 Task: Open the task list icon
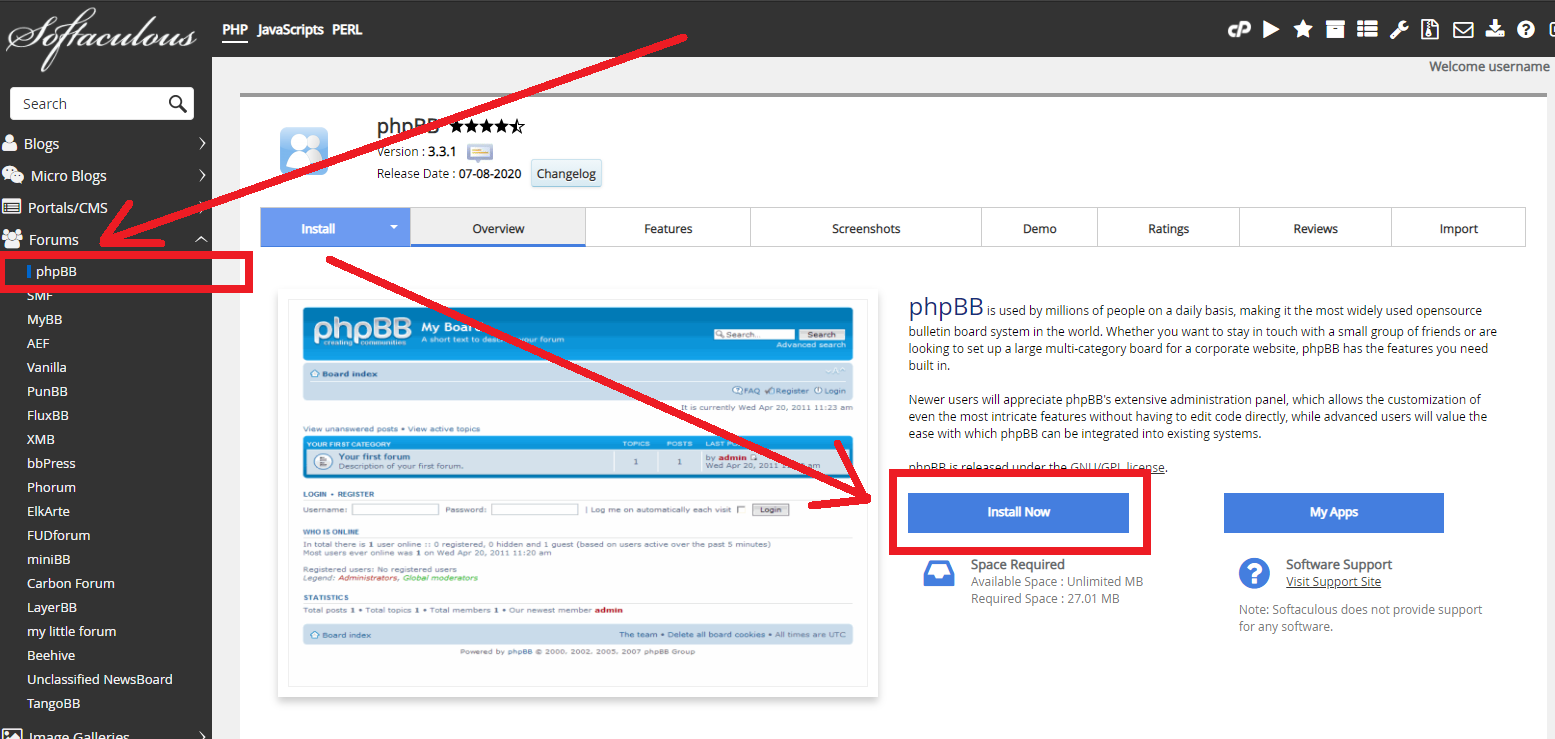(1367, 30)
